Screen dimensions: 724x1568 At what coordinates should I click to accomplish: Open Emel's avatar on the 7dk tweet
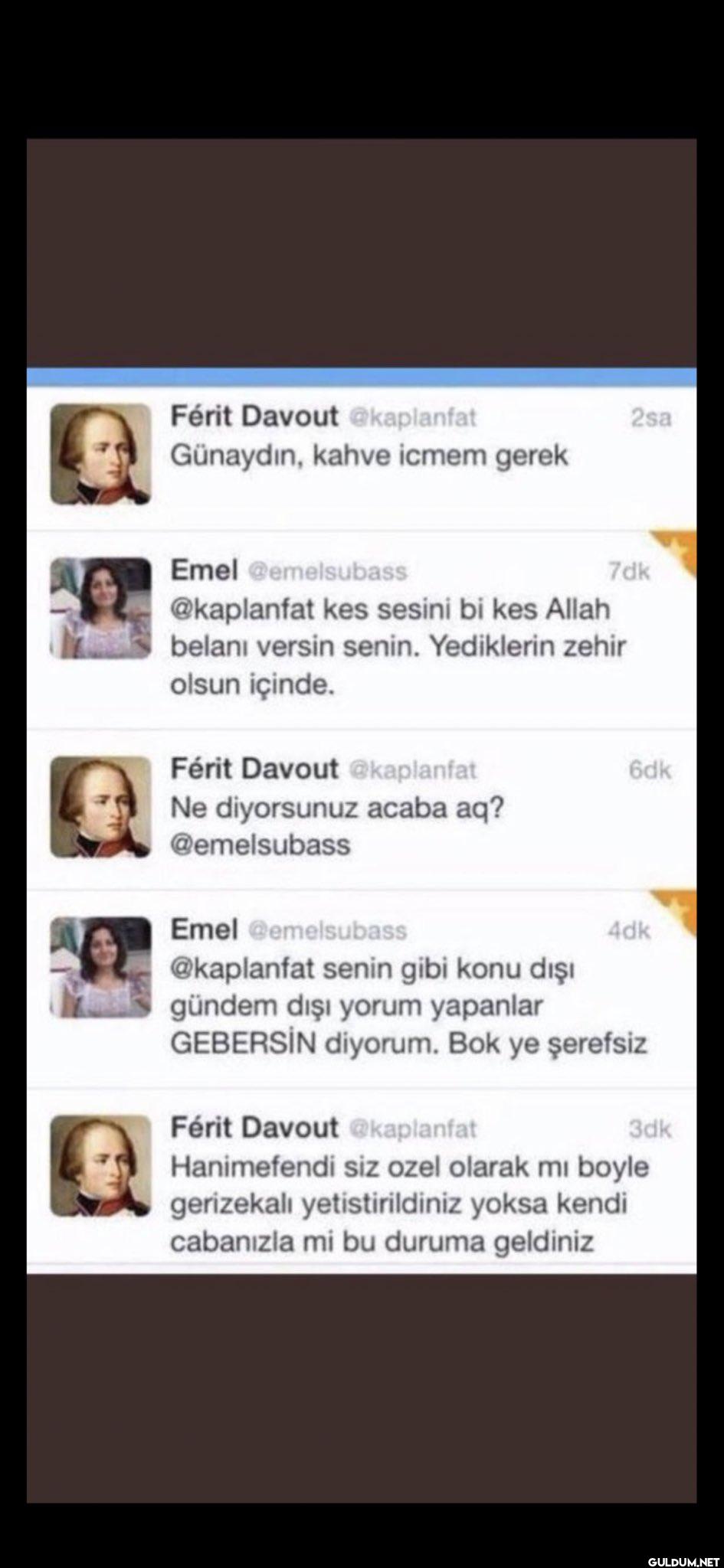click(x=100, y=608)
